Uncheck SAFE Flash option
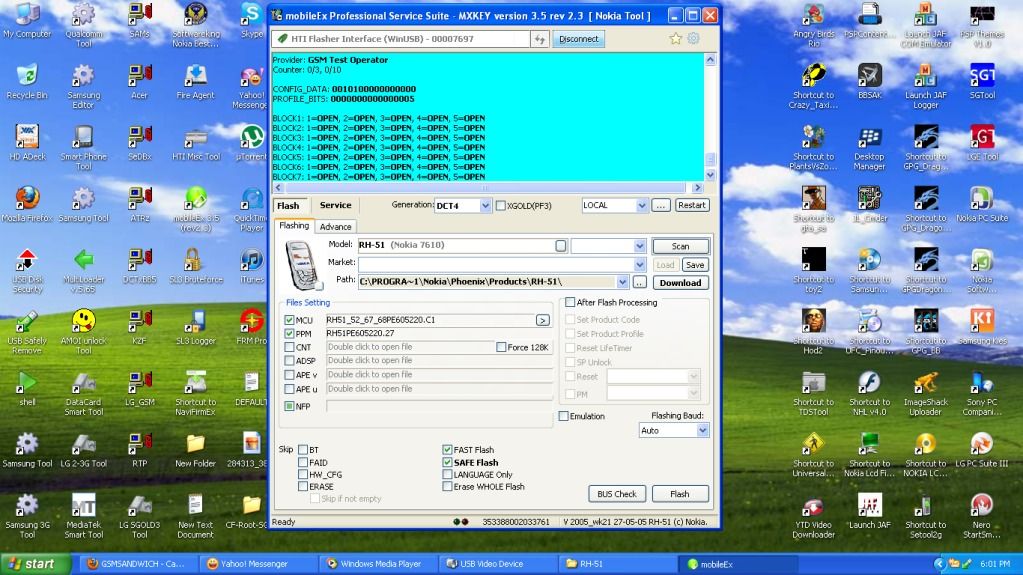The image size is (1023, 575). pos(447,462)
